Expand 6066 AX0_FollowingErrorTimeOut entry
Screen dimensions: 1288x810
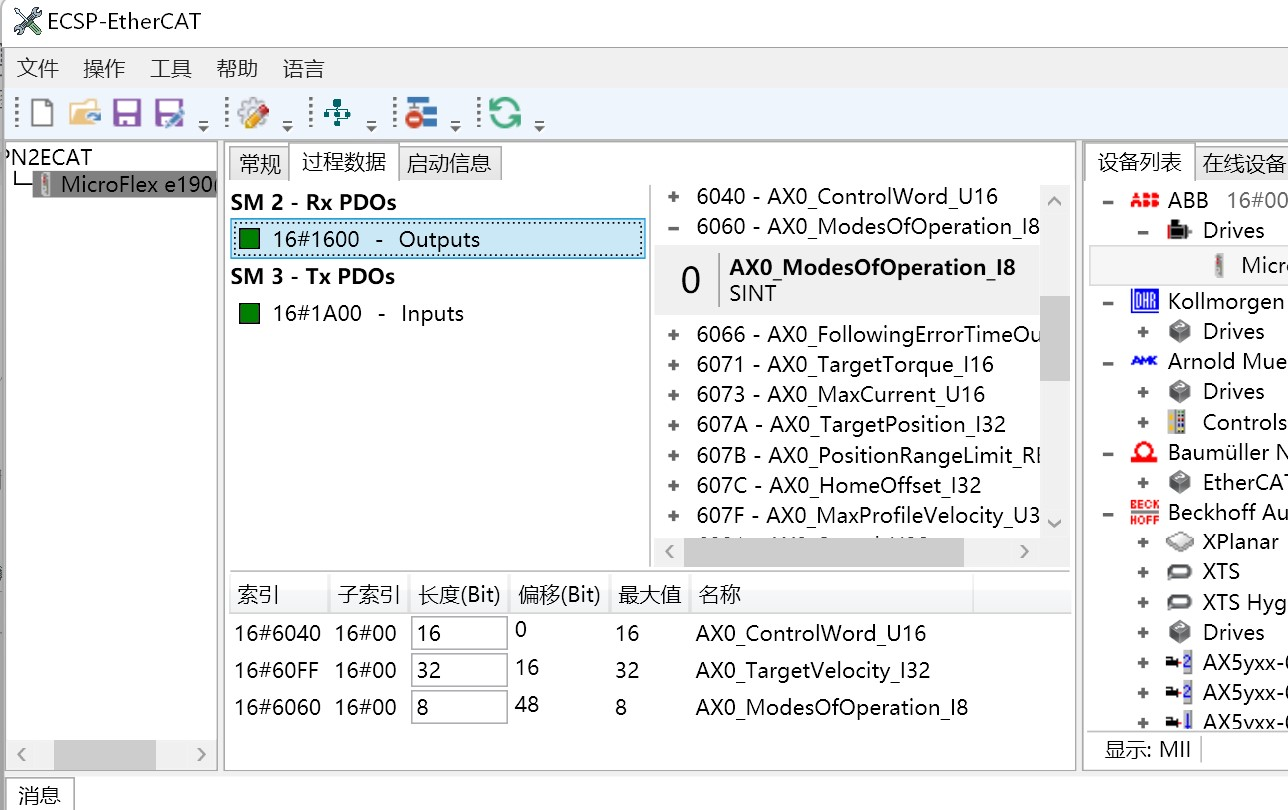pyautogui.click(x=674, y=335)
